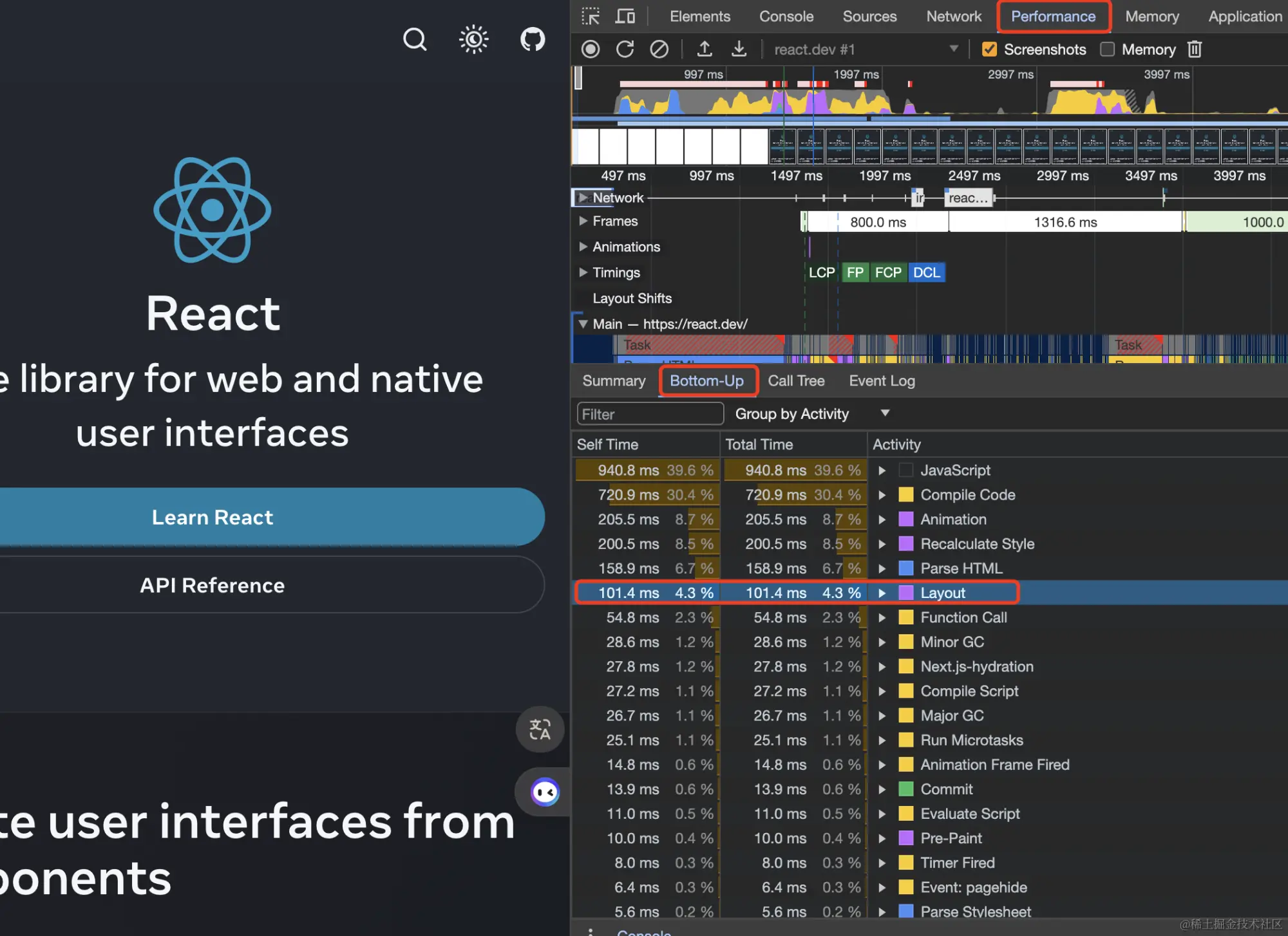Open the Call Tree tab

tap(796, 380)
